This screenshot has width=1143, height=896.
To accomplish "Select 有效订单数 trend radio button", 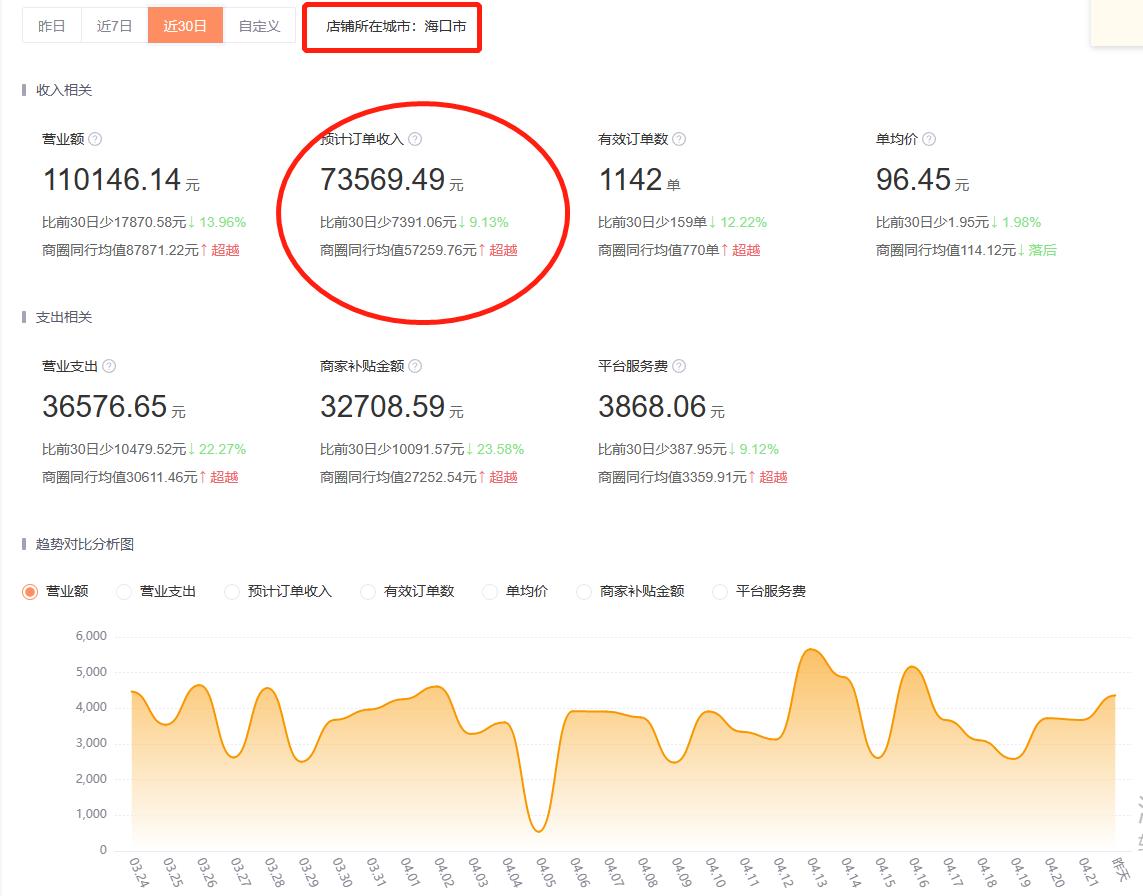I will click(x=368, y=591).
